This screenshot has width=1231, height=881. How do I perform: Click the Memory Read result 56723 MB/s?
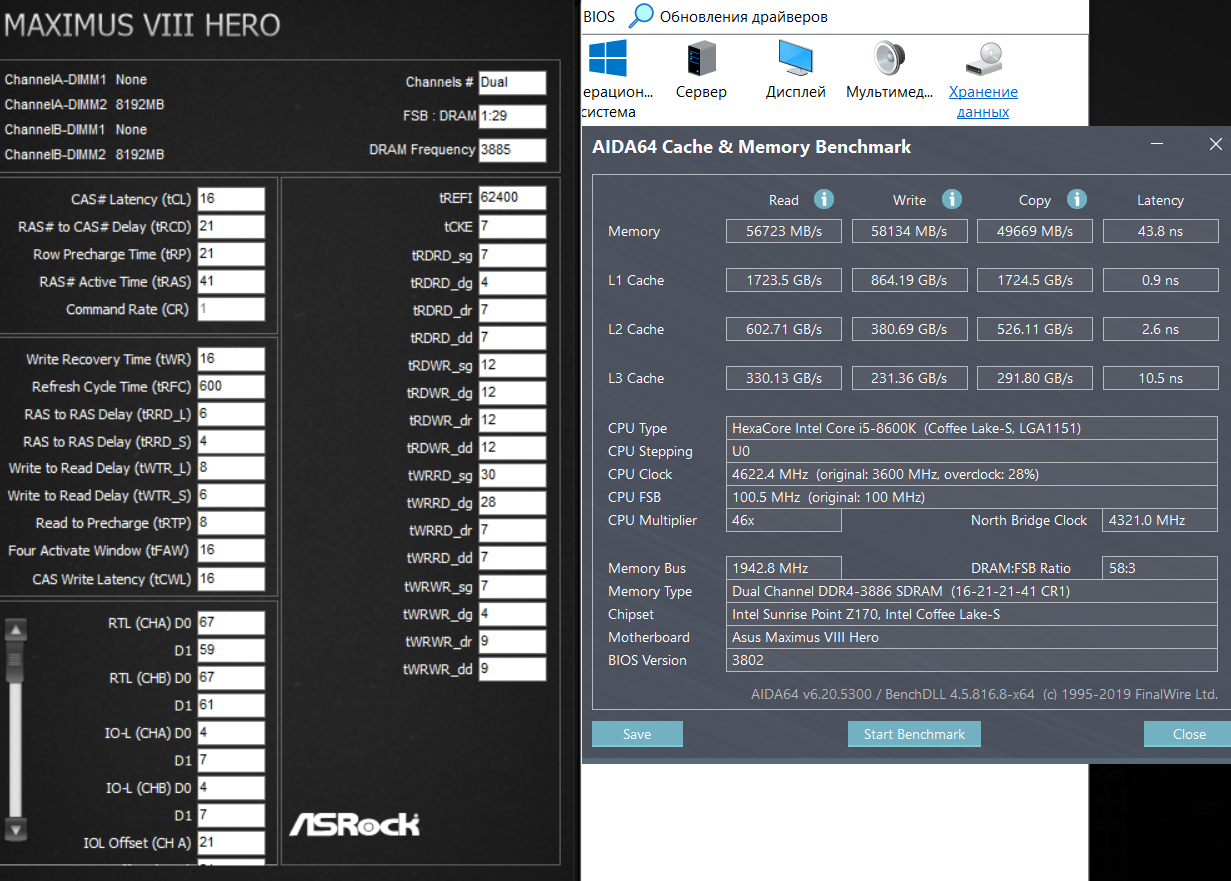784,231
